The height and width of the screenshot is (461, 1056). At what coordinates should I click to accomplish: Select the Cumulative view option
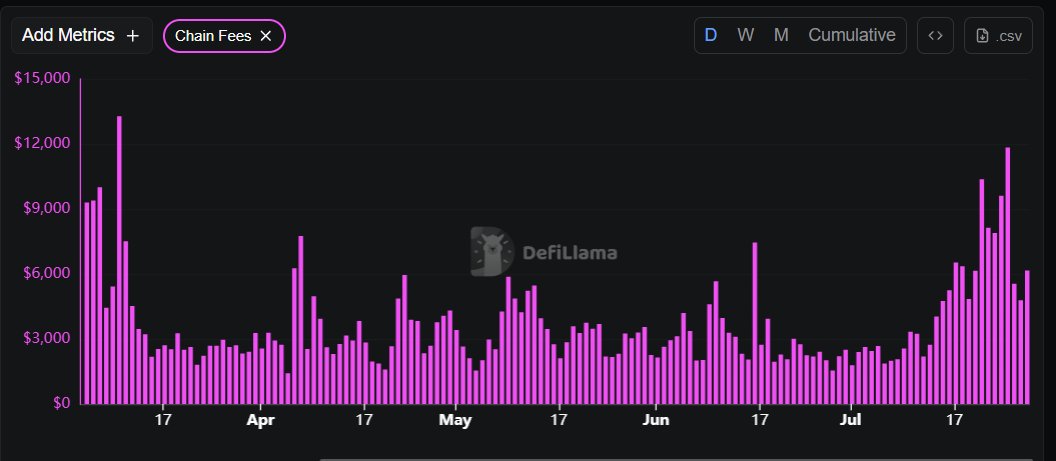(852, 35)
